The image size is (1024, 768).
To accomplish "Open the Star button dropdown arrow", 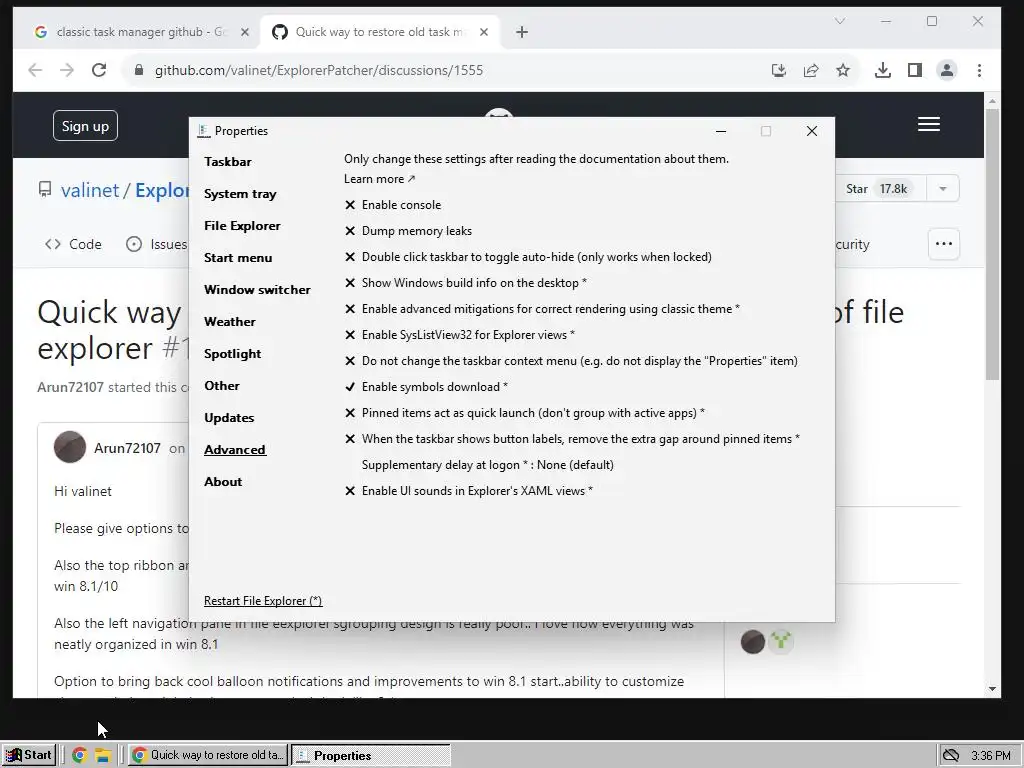I will pos(942,189).
